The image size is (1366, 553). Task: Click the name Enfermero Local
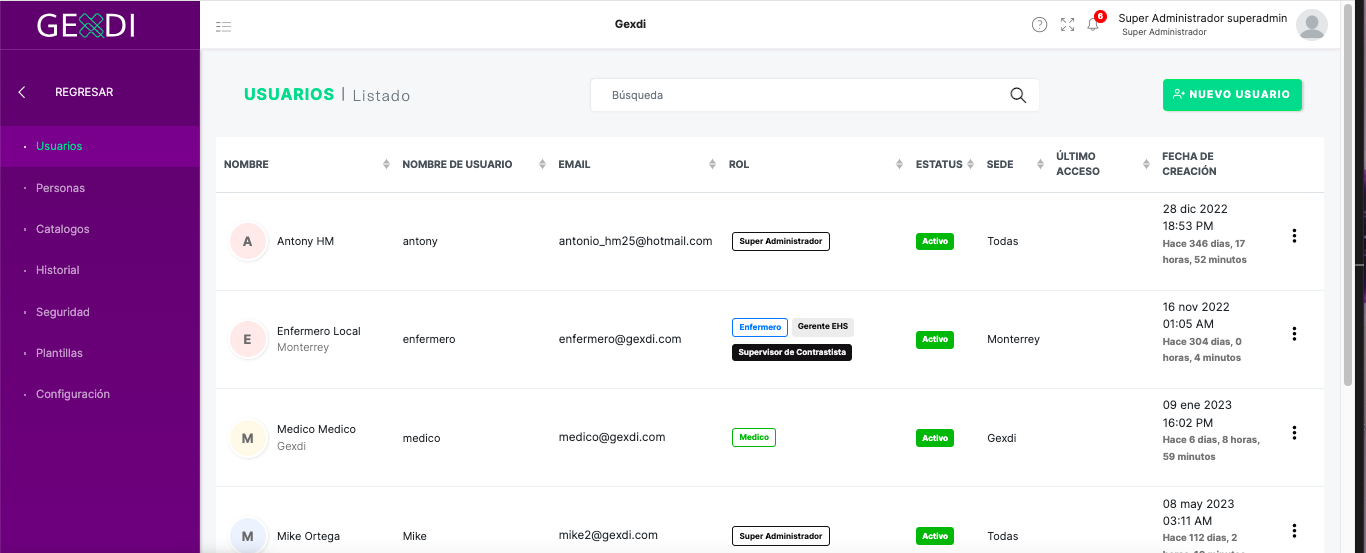point(319,331)
